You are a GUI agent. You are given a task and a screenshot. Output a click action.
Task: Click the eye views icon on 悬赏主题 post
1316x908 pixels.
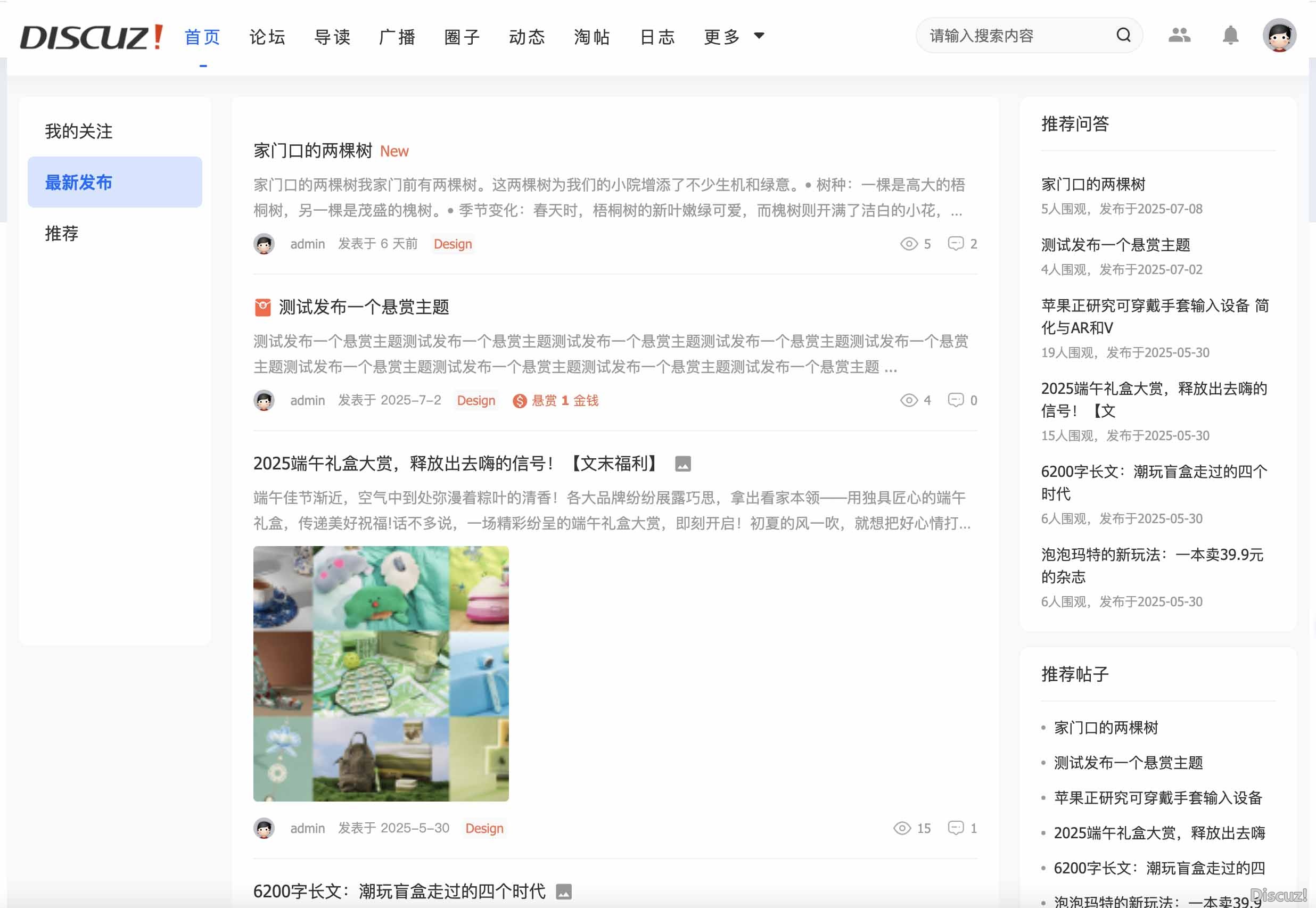point(909,400)
